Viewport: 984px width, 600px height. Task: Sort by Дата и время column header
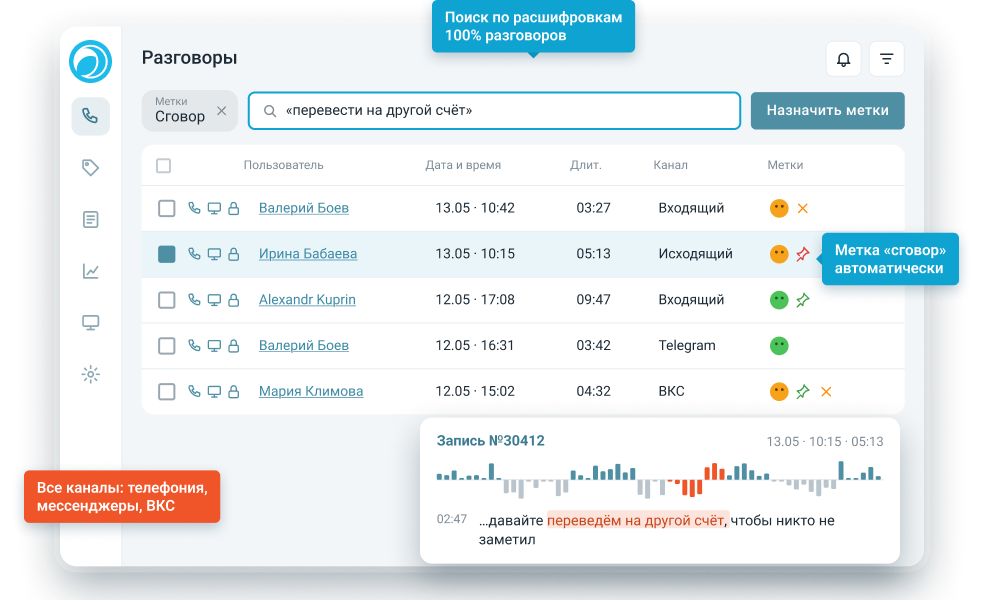pos(463,165)
